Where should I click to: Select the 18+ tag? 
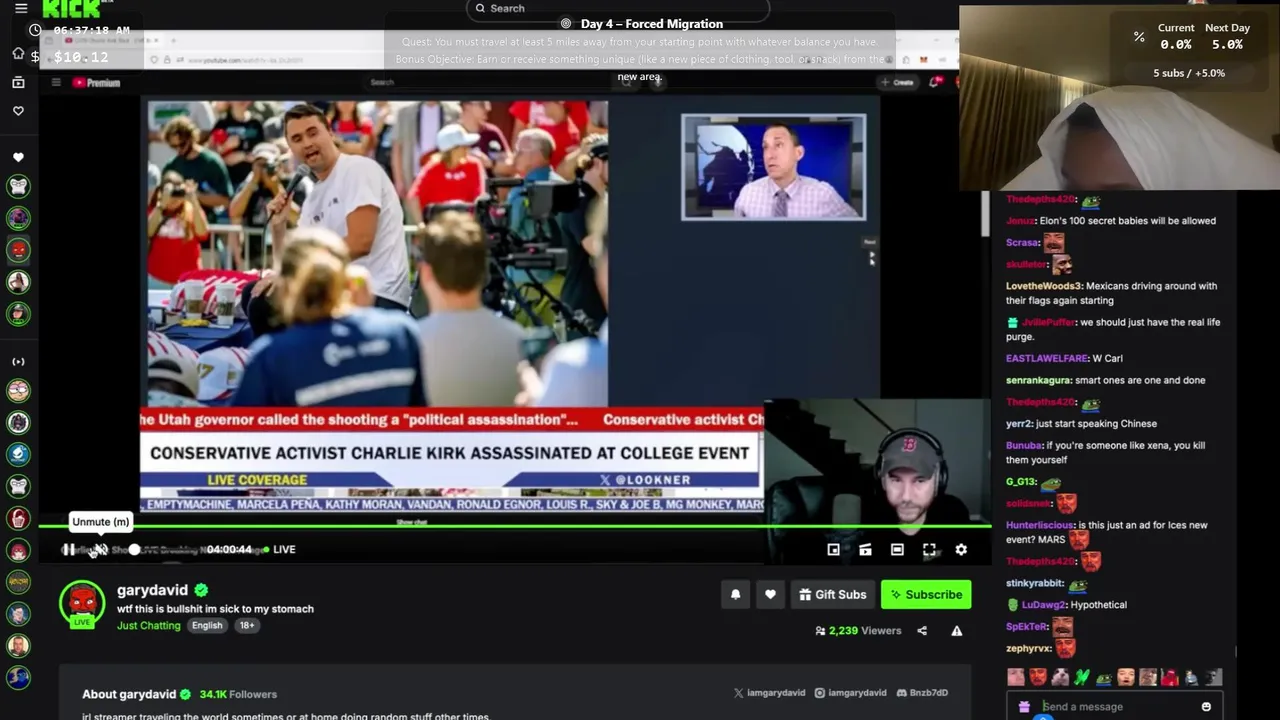pyautogui.click(x=246, y=625)
